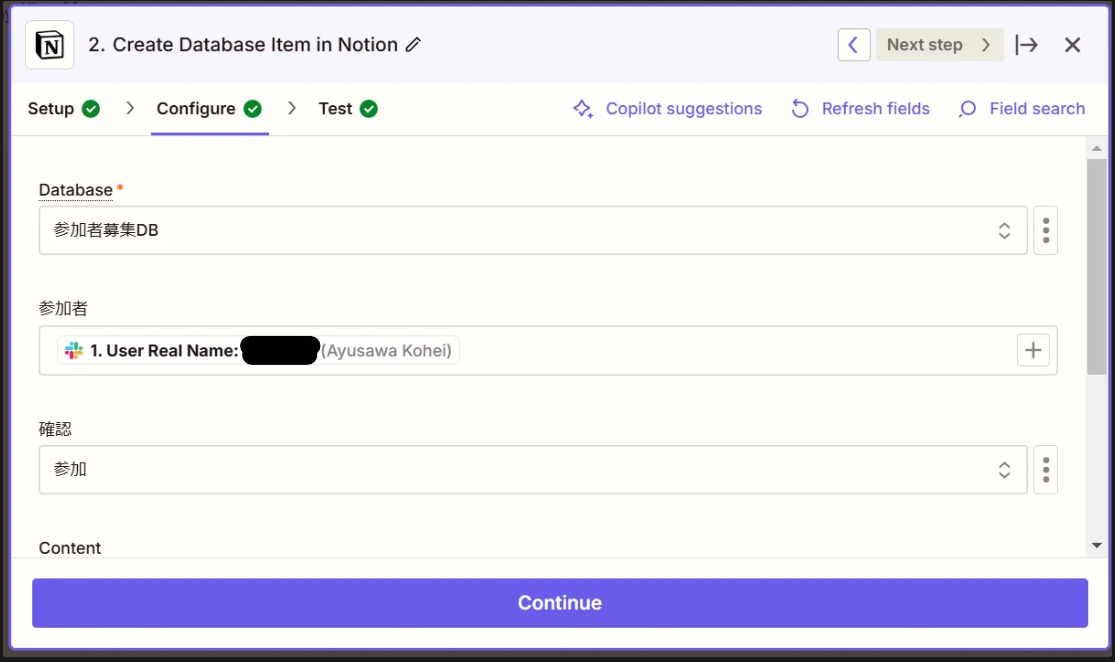The width and height of the screenshot is (1115, 662).
Task: Click the Refresh fields icon
Action: click(800, 108)
